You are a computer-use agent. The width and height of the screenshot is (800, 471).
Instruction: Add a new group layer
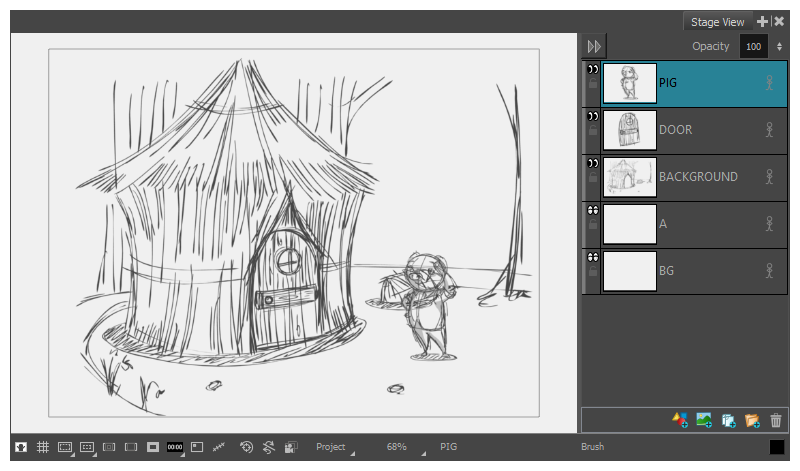[752, 421]
